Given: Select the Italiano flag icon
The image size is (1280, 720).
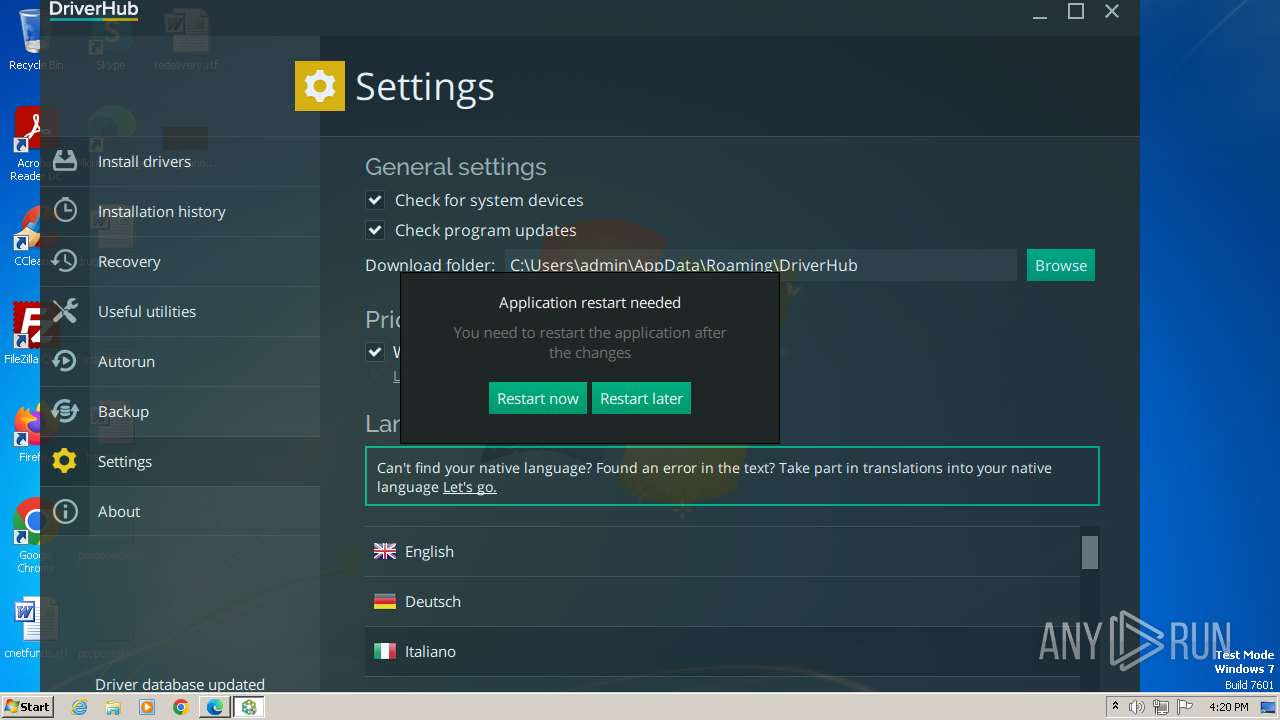Looking at the screenshot, I should tap(385, 651).
